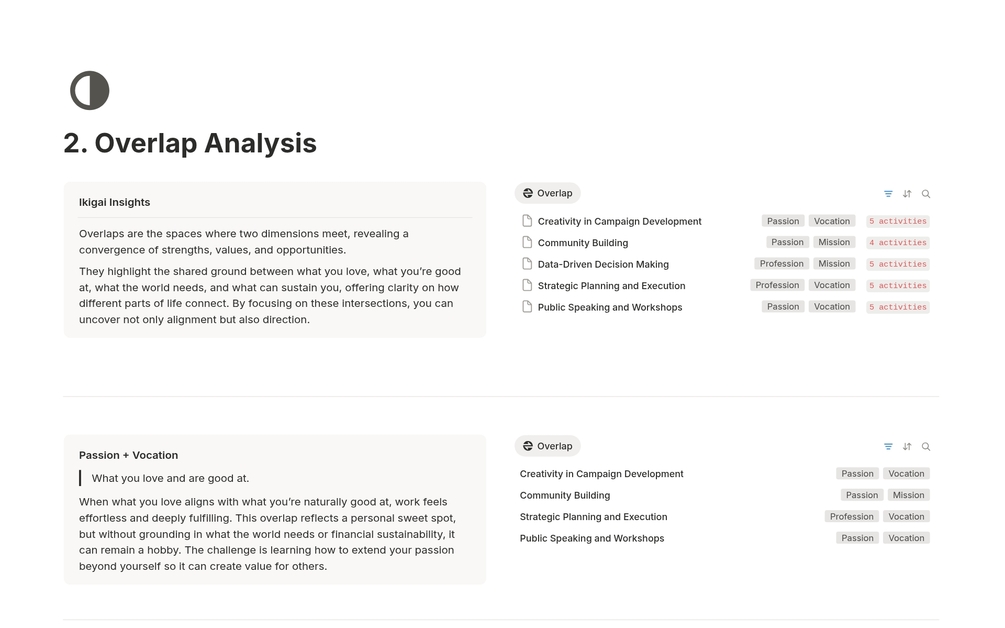Open filter icon in top Overlap database
Viewport: 1005px width, 628px height.
point(888,194)
